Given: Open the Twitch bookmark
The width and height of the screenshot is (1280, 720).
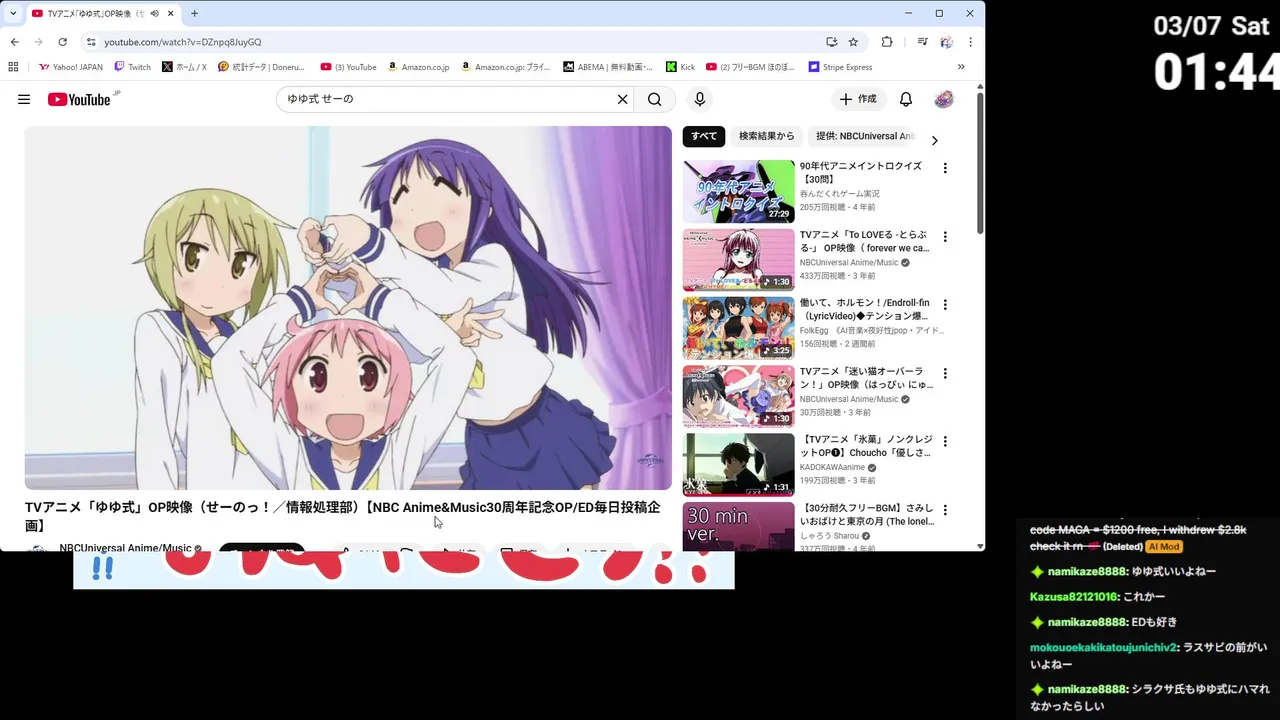Looking at the screenshot, I should (x=133, y=67).
